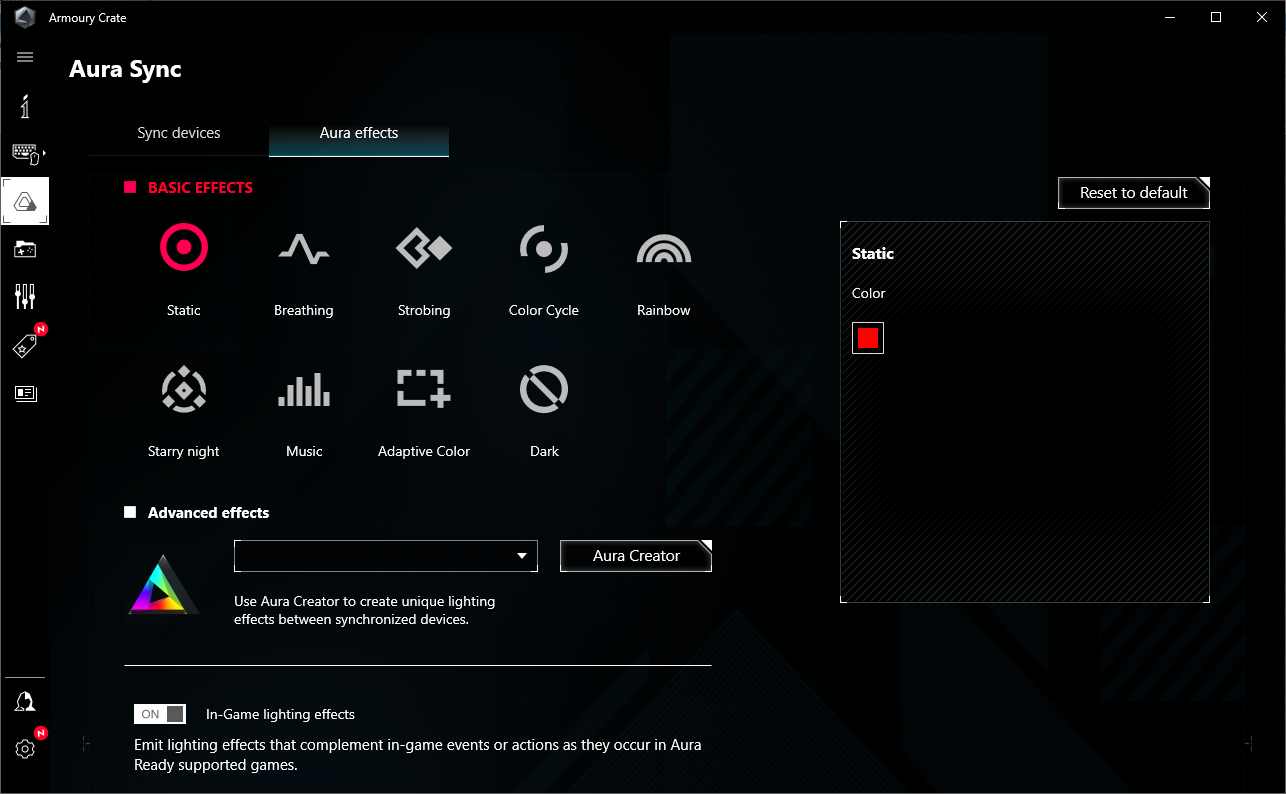Screen dimensions: 1286x794
Task: Click the Aura Creator prism logo
Action: (x=164, y=584)
